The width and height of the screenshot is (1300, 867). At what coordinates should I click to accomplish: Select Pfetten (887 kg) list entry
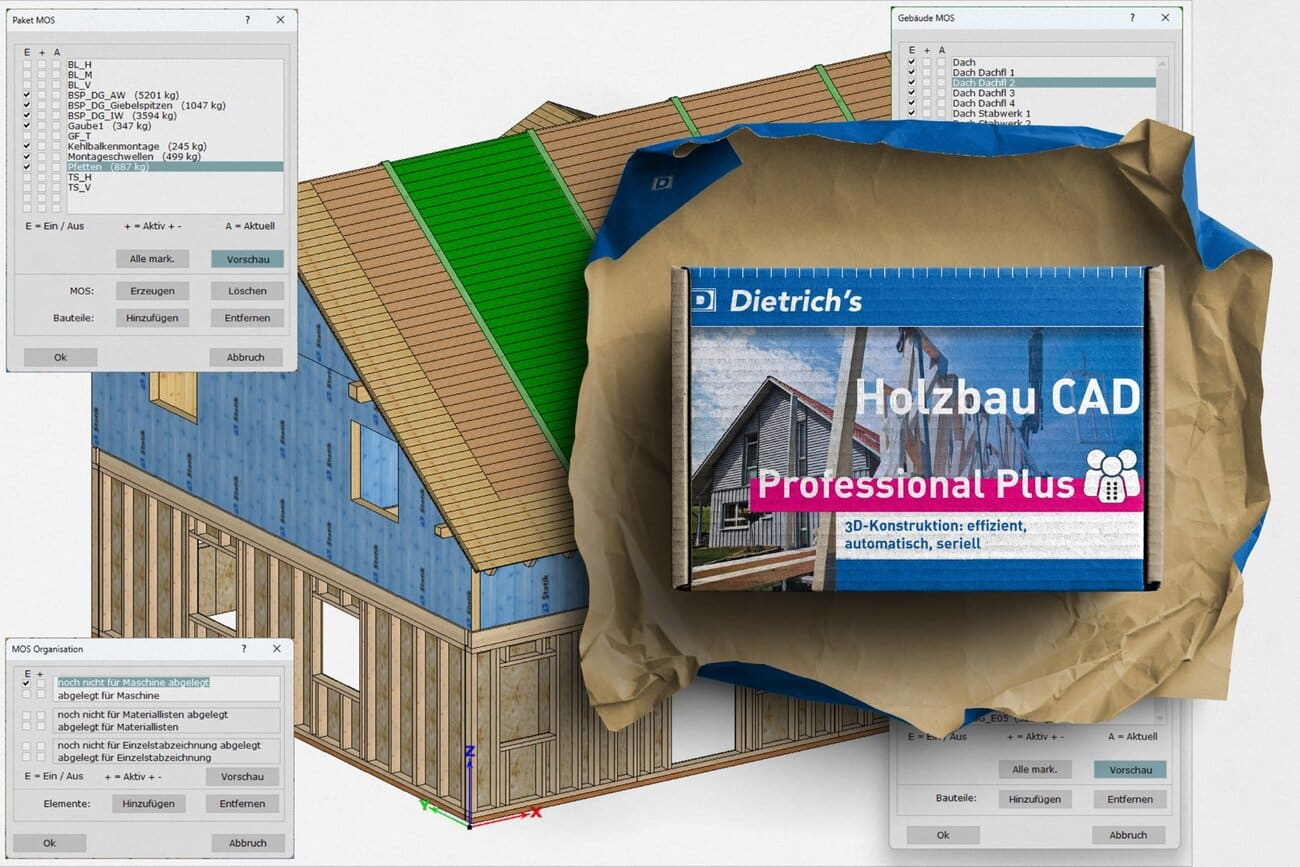175,167
